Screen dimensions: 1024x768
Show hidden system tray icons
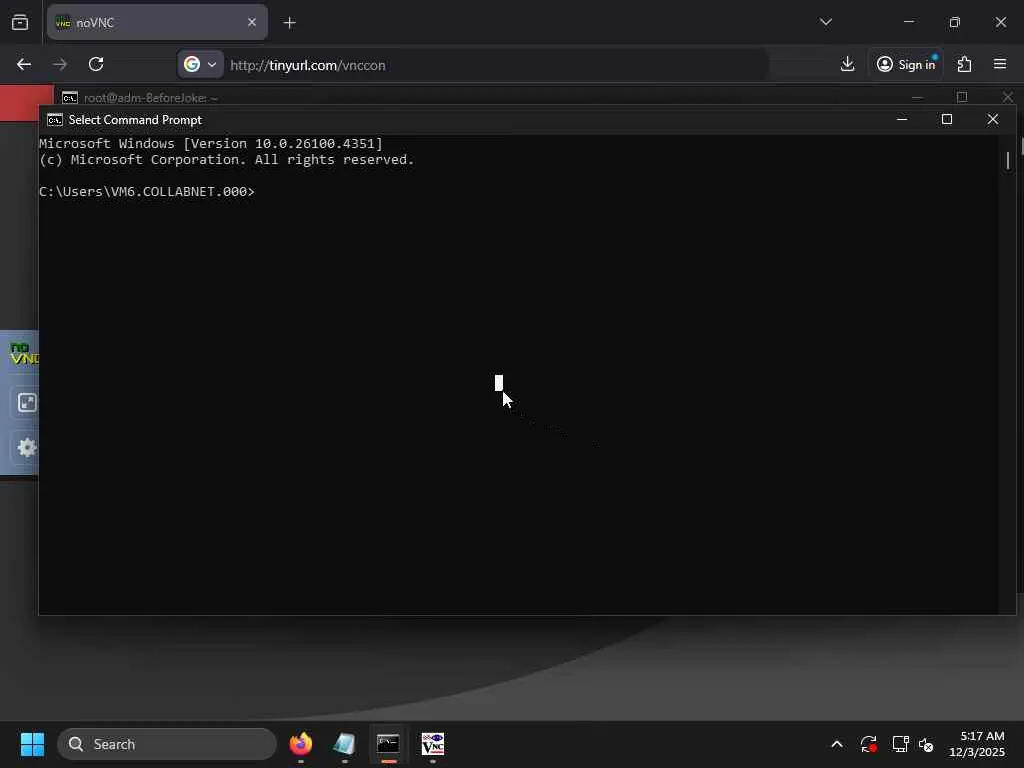837,744
